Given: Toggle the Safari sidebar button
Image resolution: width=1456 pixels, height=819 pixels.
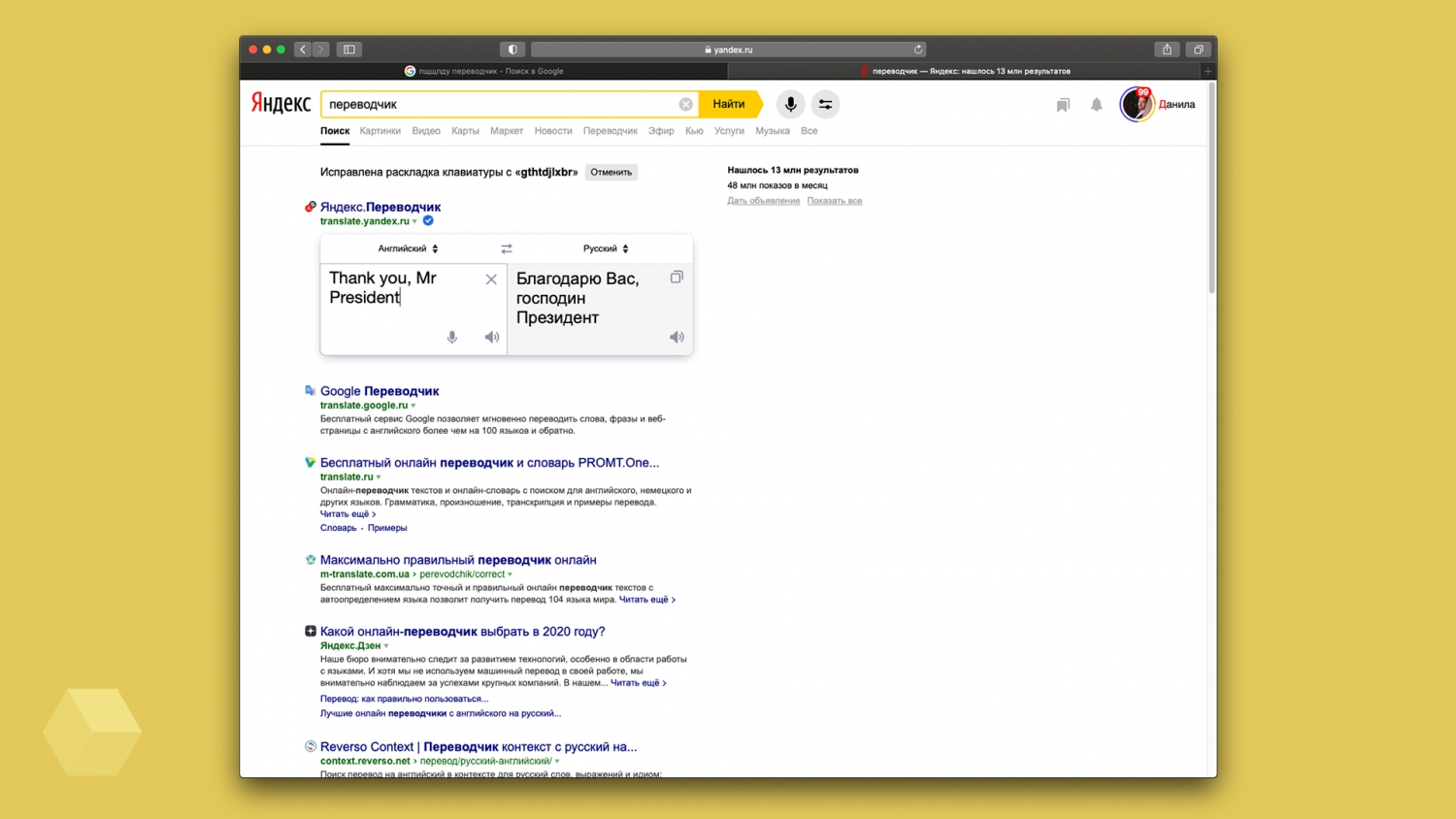Looking at the screenshot, I should pyautogui.click(x=349, y=49).
